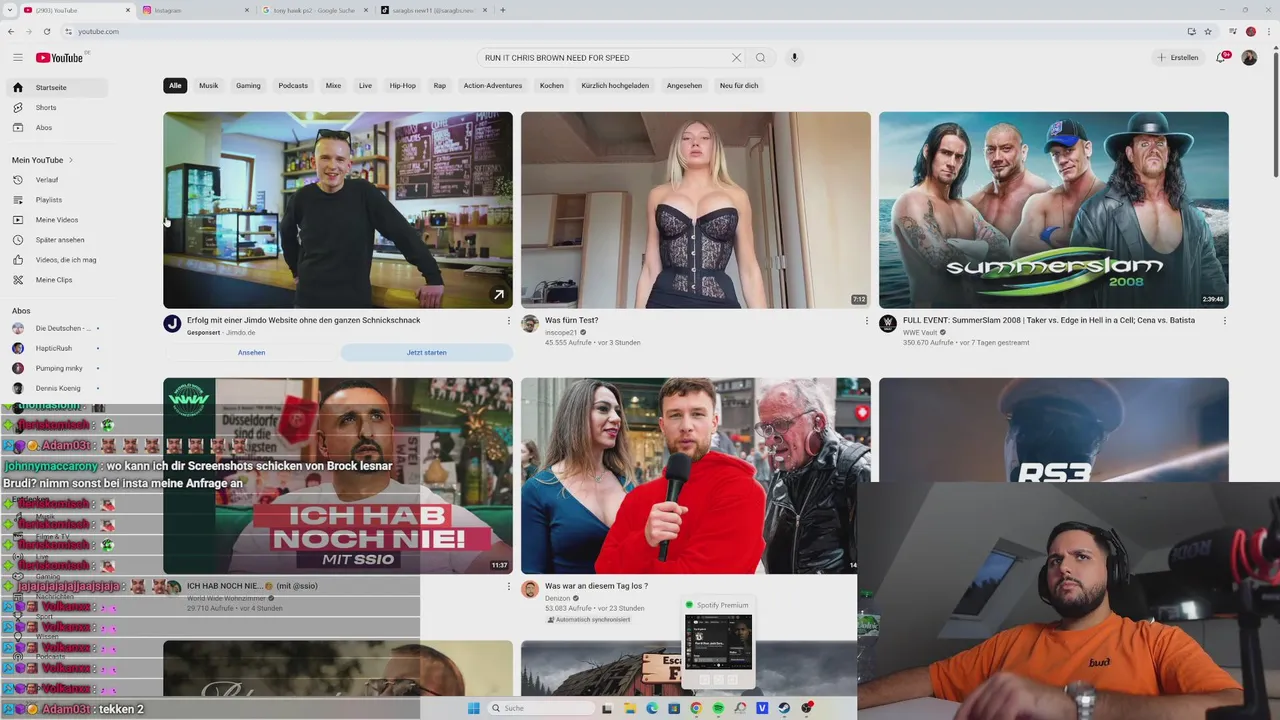The image size is (1280, 720).
Task: Click the browser reload button
Action: (46, 31)
